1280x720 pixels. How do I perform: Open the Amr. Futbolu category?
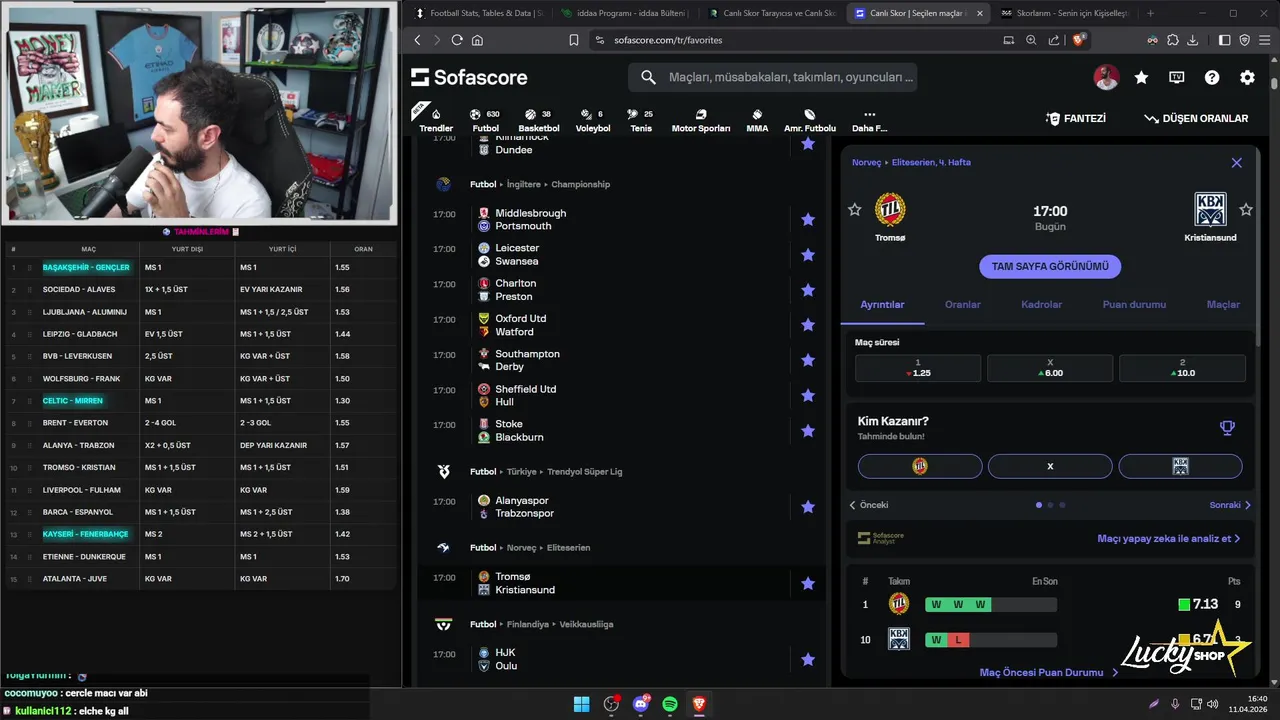[809, 119]
